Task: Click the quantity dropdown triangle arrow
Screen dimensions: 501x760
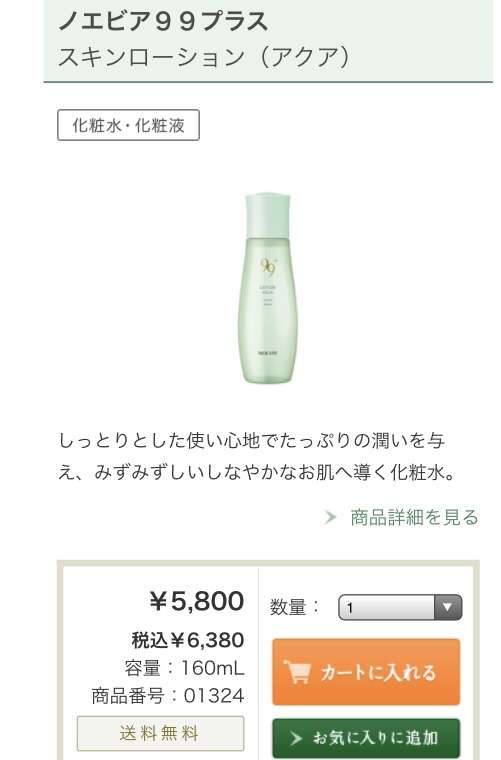Action: coord(448,607)
